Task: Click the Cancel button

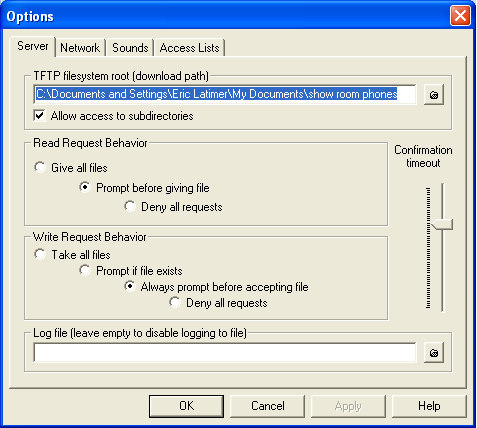Action: point(268,406)
